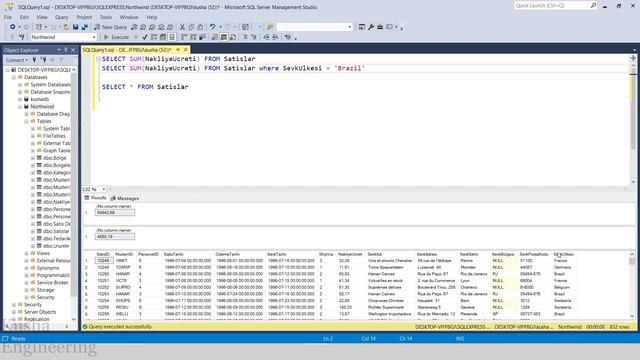Expand the kushadb database node
Screen dimensions: 640x360
[20, 99]
